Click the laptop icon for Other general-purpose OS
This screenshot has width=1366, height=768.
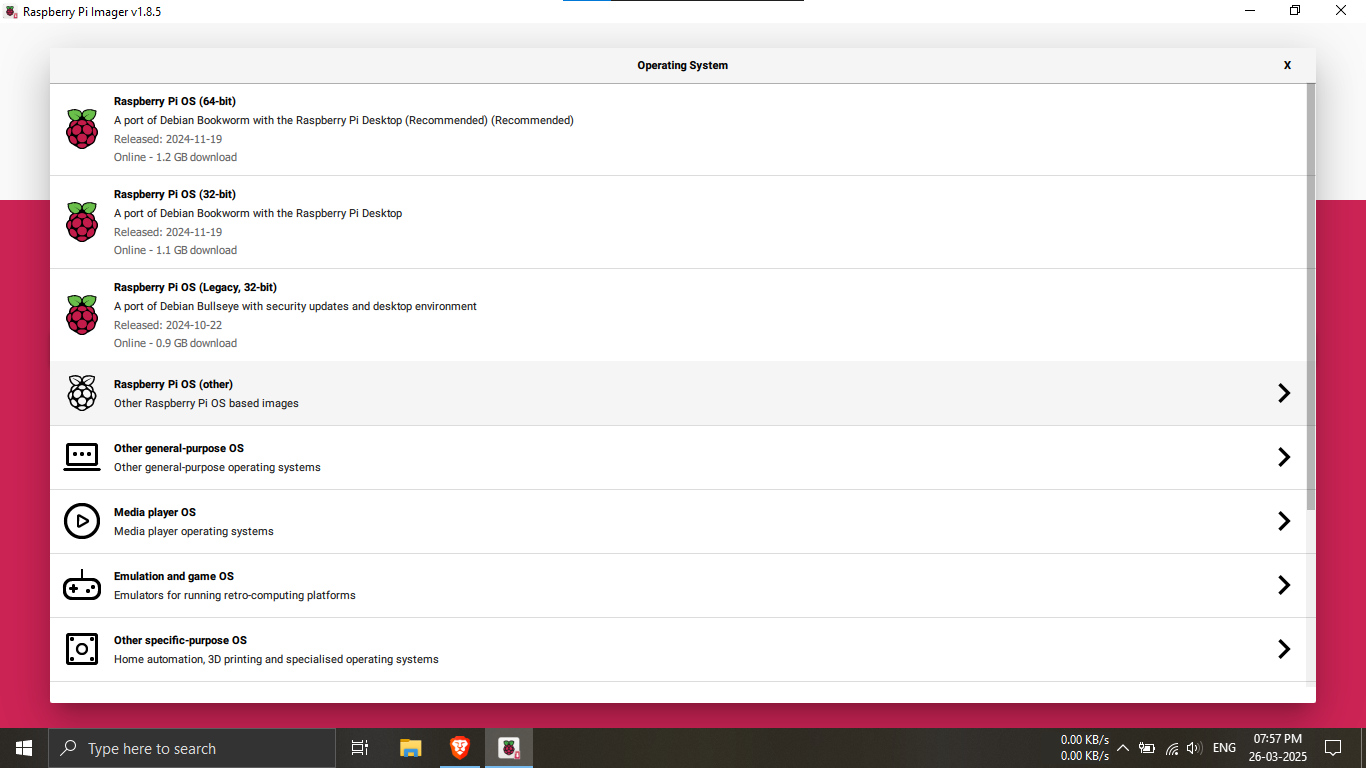coord(82,457)
